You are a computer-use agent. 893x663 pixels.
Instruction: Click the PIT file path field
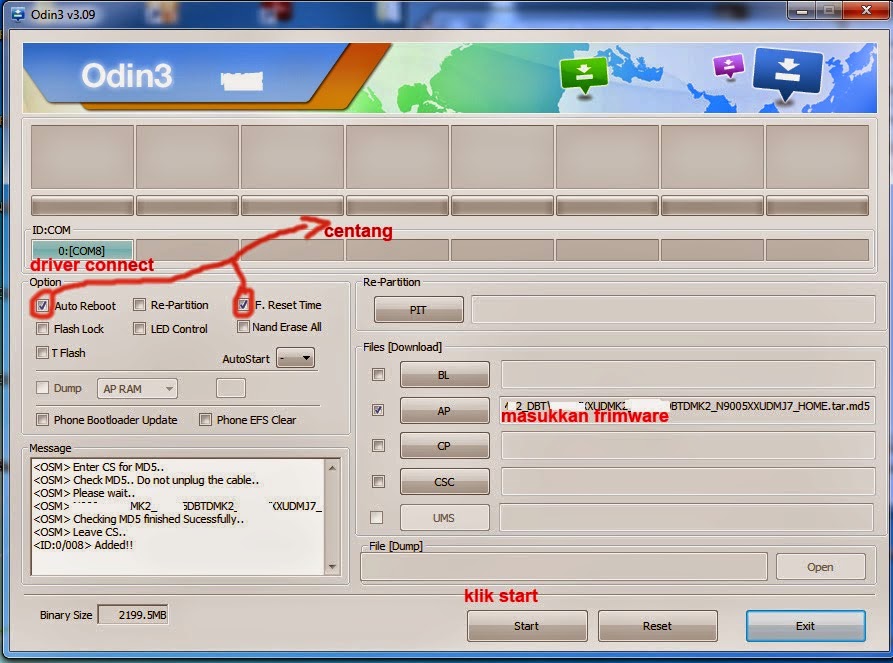[673, 309]
